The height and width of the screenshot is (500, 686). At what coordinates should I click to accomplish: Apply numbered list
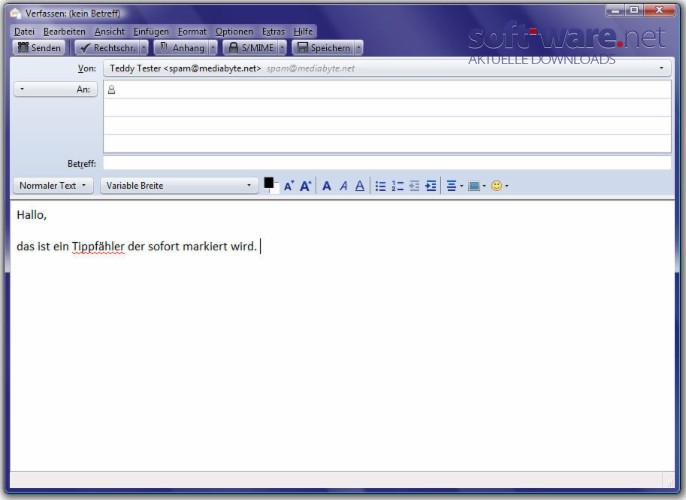click(397, 186)
